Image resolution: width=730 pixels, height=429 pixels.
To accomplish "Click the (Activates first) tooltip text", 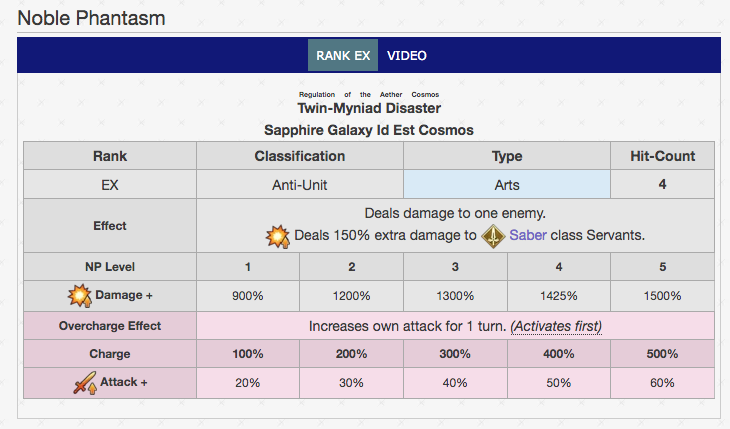I will point(556,326).
